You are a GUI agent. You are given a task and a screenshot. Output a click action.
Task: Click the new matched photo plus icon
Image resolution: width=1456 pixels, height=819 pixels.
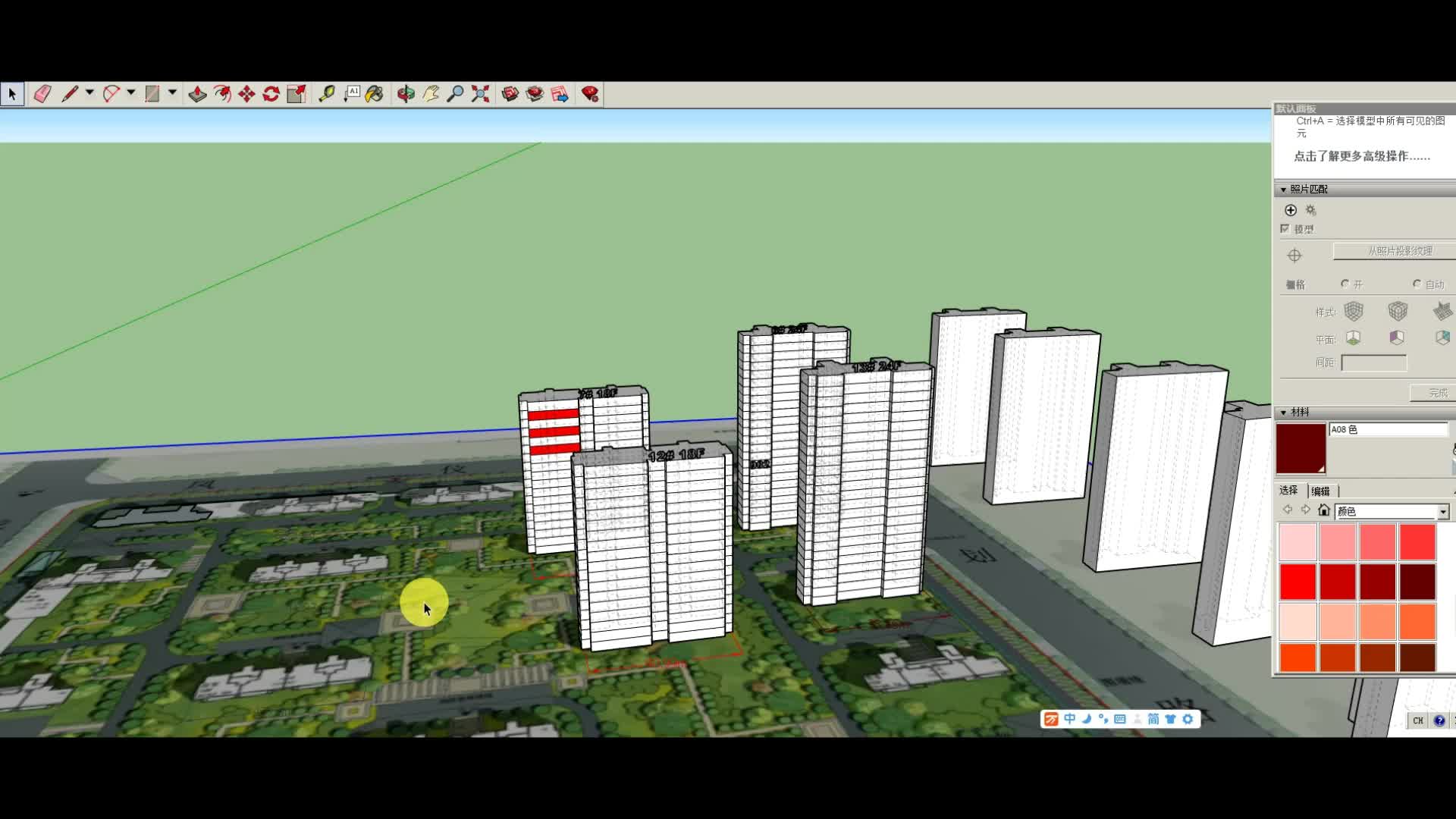point(1291,210)
